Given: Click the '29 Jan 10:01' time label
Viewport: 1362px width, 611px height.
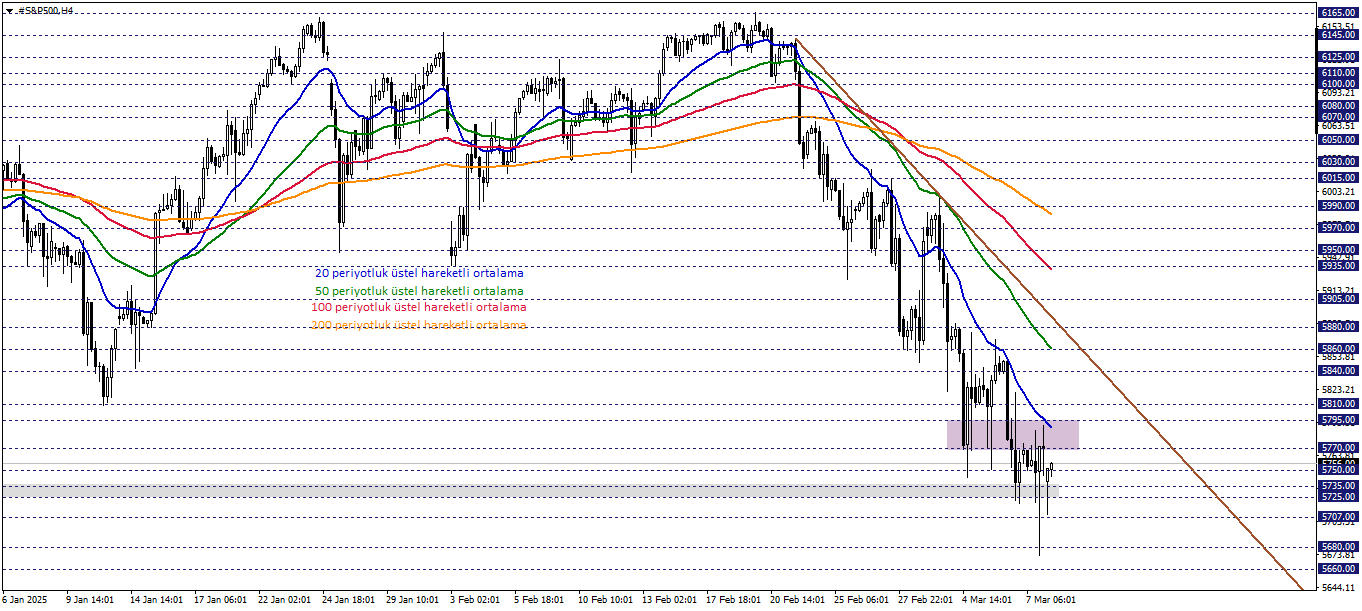Looking at the screenshot, I should (411, 600).
